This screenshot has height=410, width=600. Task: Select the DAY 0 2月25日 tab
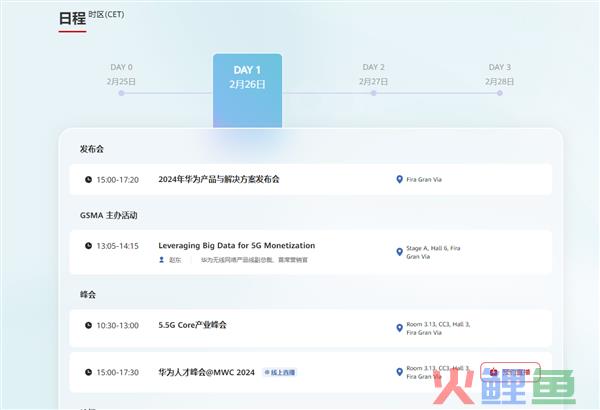(121, 74)
